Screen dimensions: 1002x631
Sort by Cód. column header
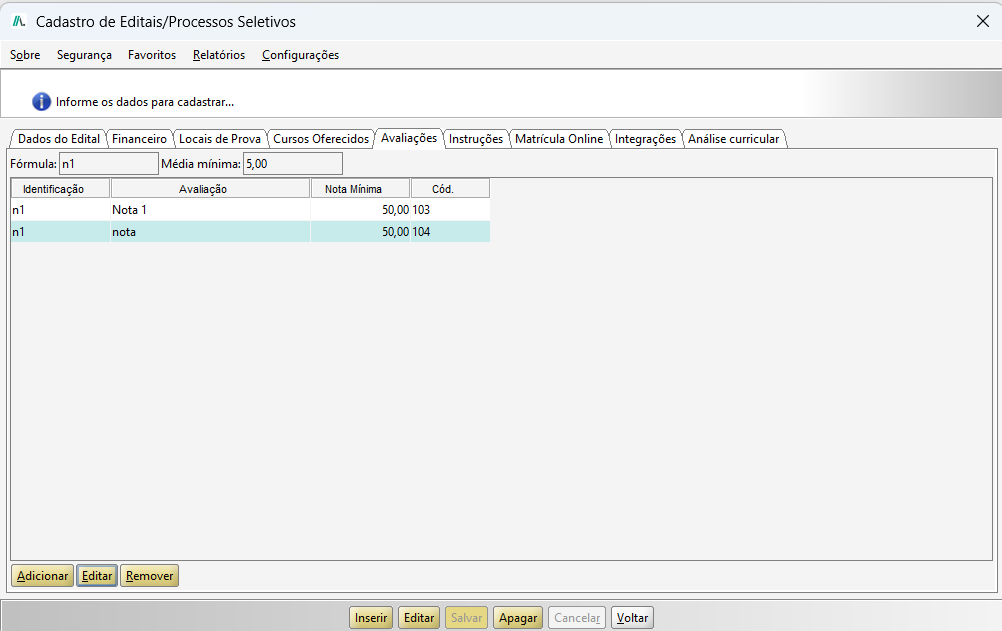(451, 189)
